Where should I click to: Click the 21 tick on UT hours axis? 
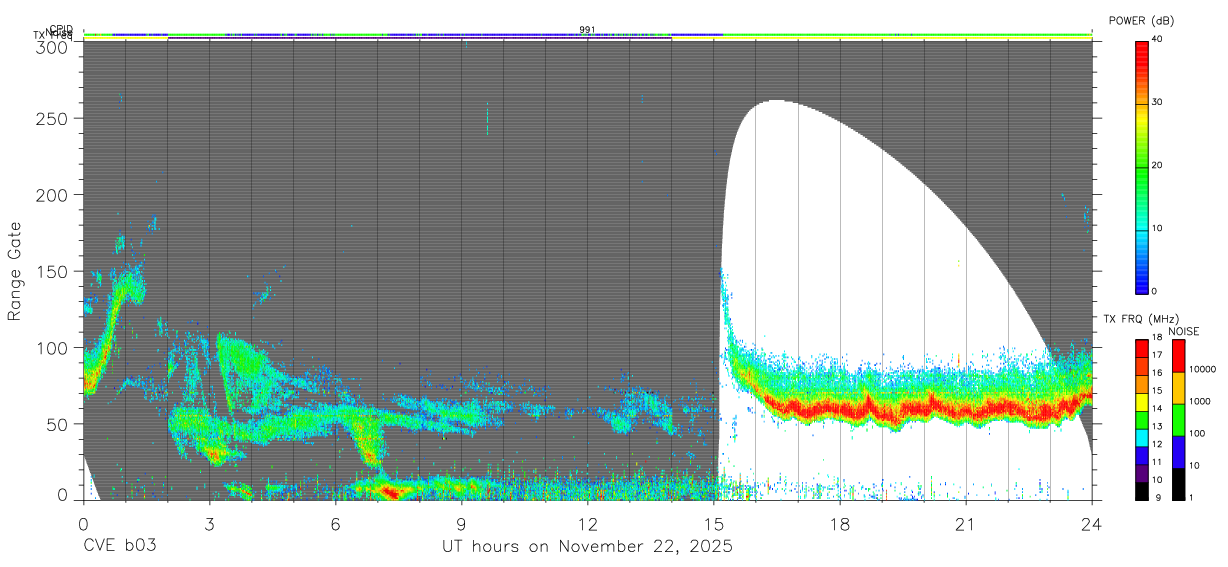[966, 524]
